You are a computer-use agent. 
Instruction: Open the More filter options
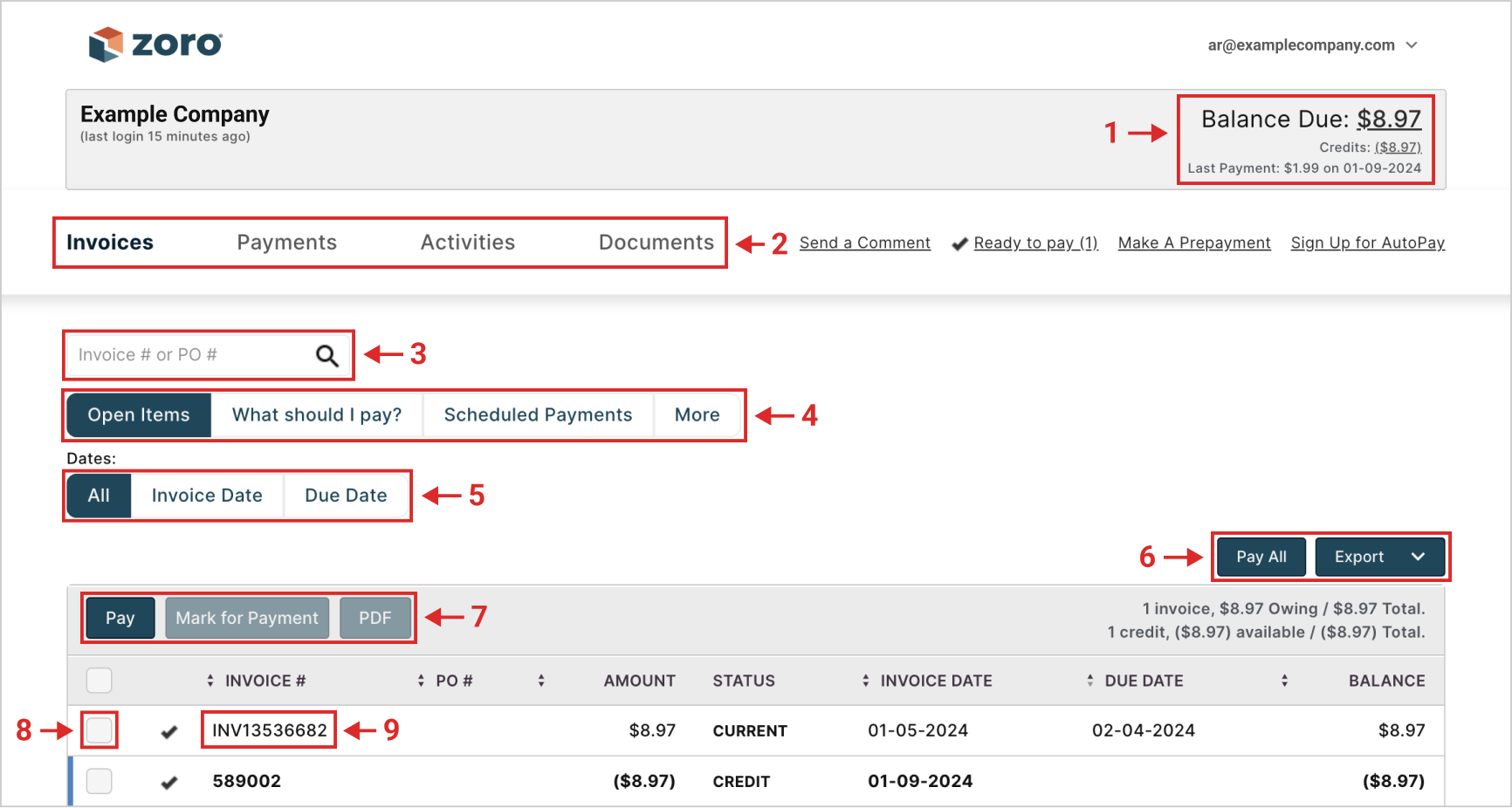click(x=697, y=415)
